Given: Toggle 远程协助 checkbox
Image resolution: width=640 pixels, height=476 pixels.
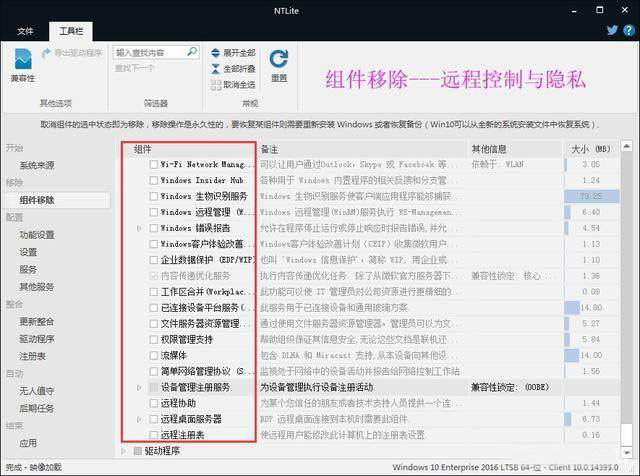Looking at the screenshot, I should point(153,403).
